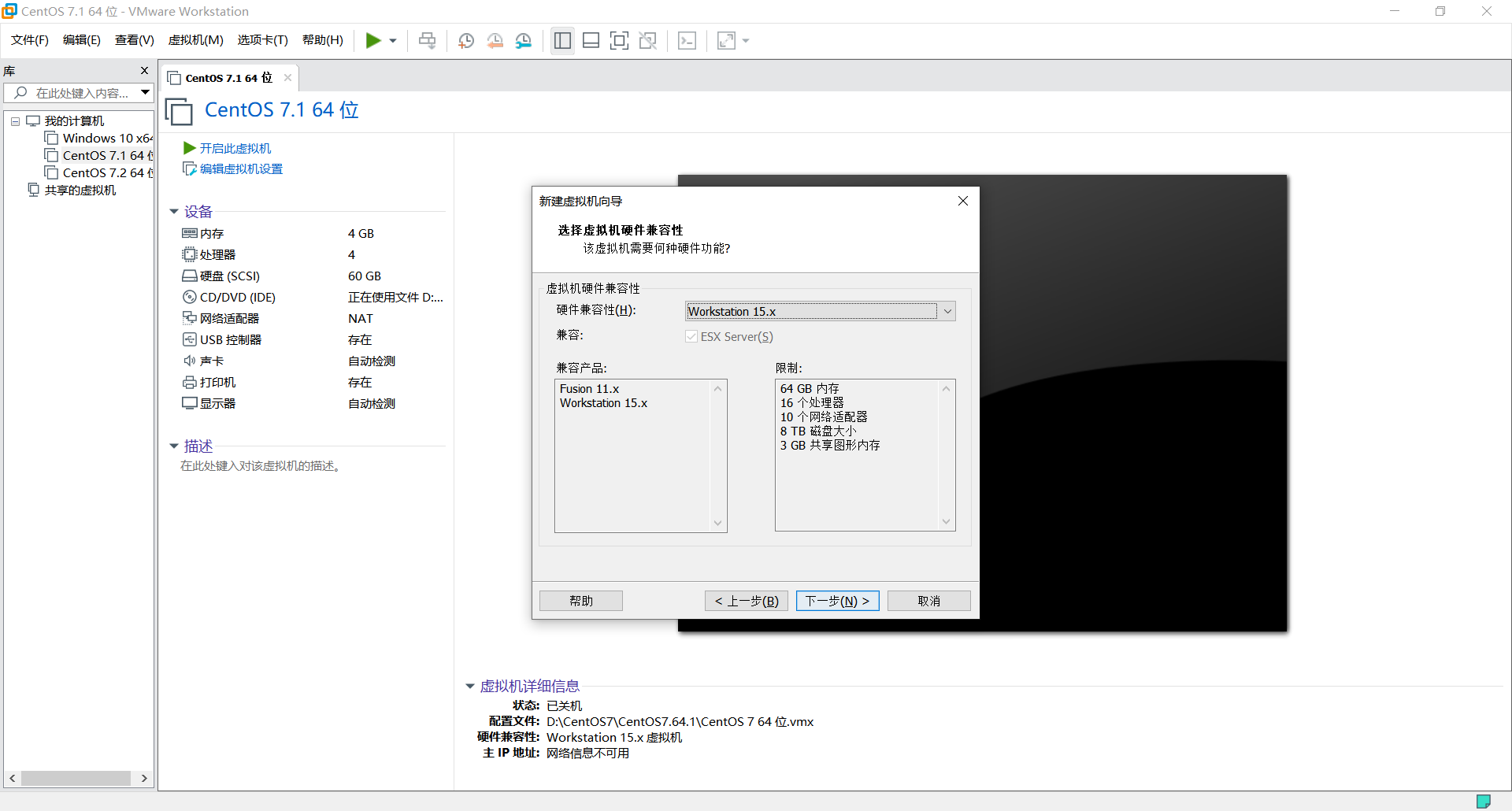Click the 上一步(B) back button
The image size is (1512, 811).
(747, 601)
